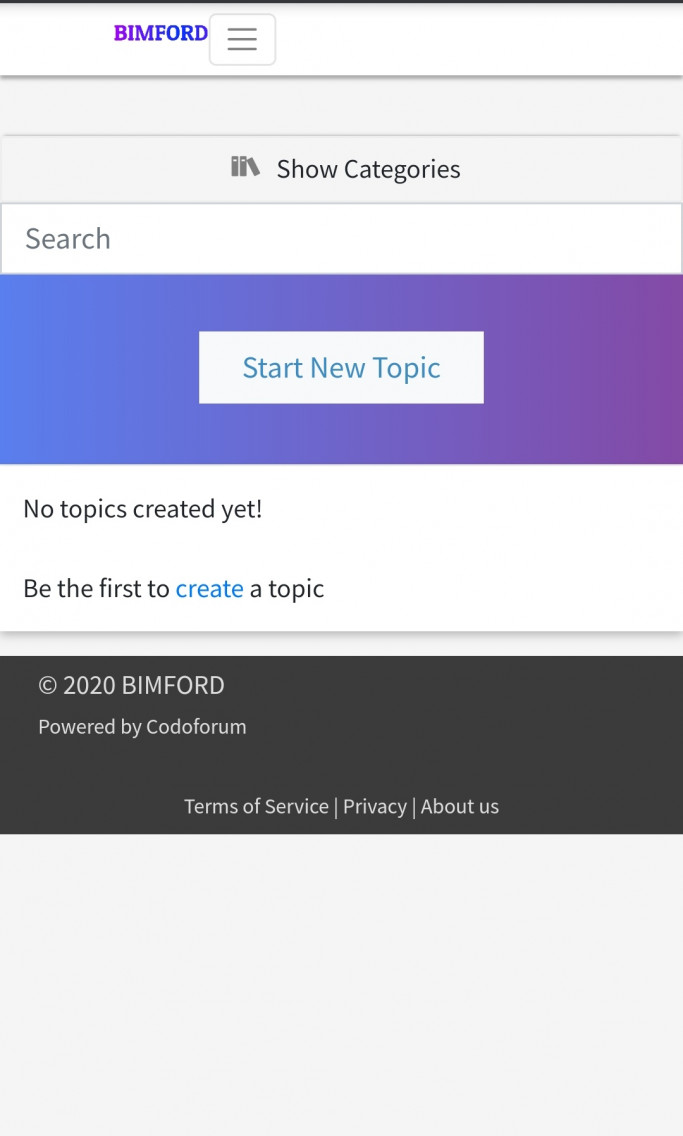Click the © 2020 BIMFORD copyright text
683x1136 pixels.
tap(131, 685)
